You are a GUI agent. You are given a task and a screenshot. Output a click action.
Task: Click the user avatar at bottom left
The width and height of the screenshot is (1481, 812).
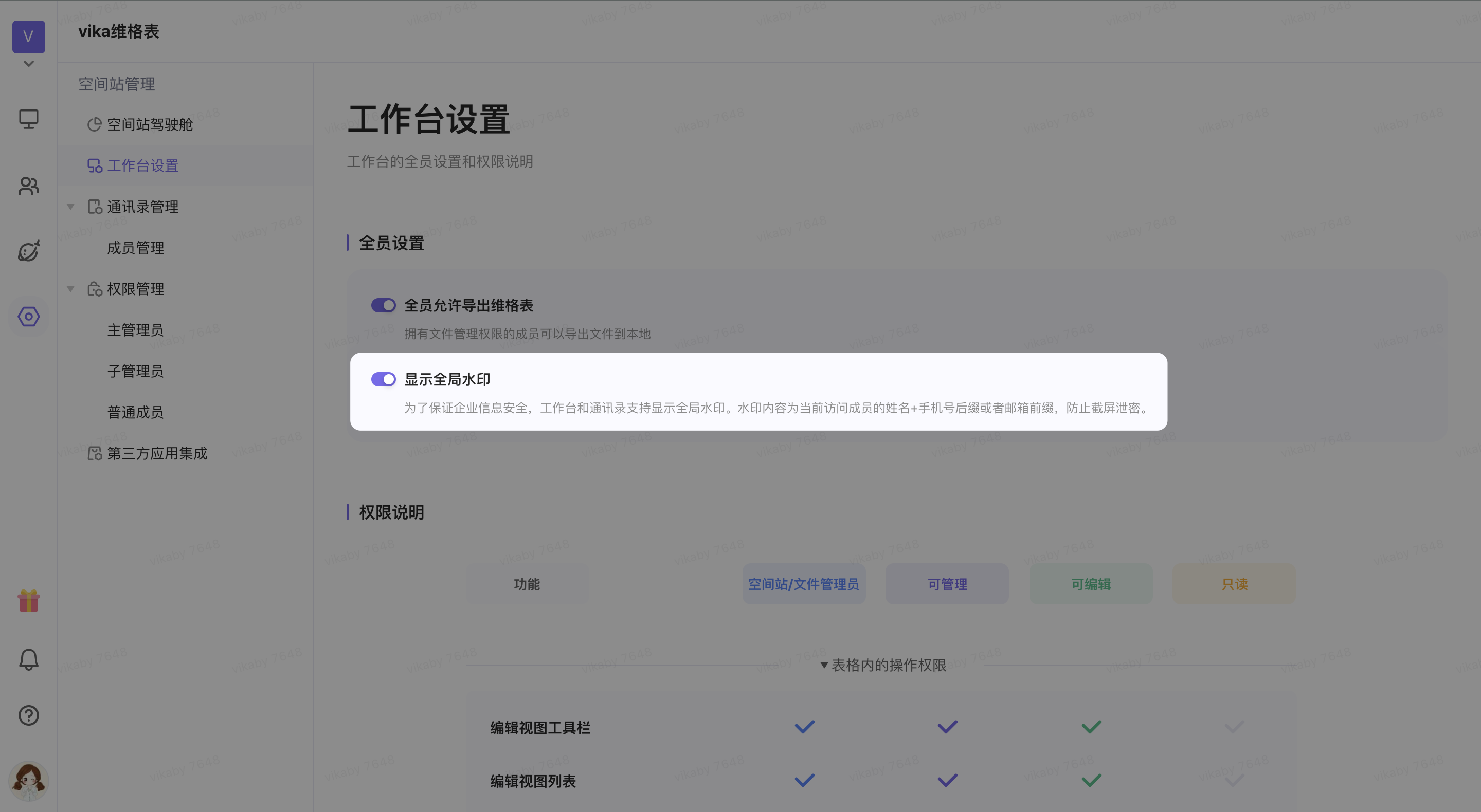click(28, 781)
